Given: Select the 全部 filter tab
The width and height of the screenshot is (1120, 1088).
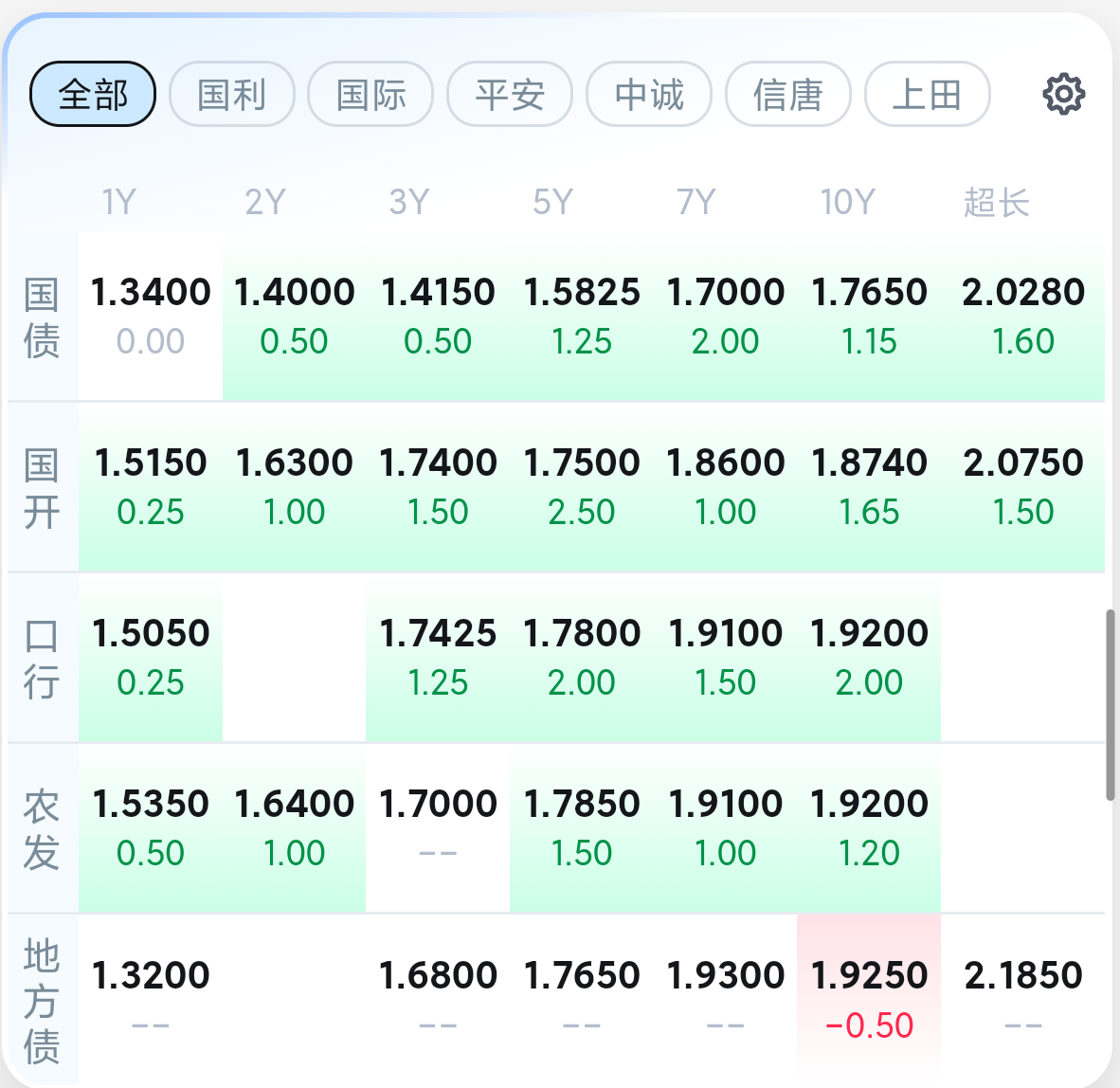Looking at the screenshot, I should [x=93, y=95].
